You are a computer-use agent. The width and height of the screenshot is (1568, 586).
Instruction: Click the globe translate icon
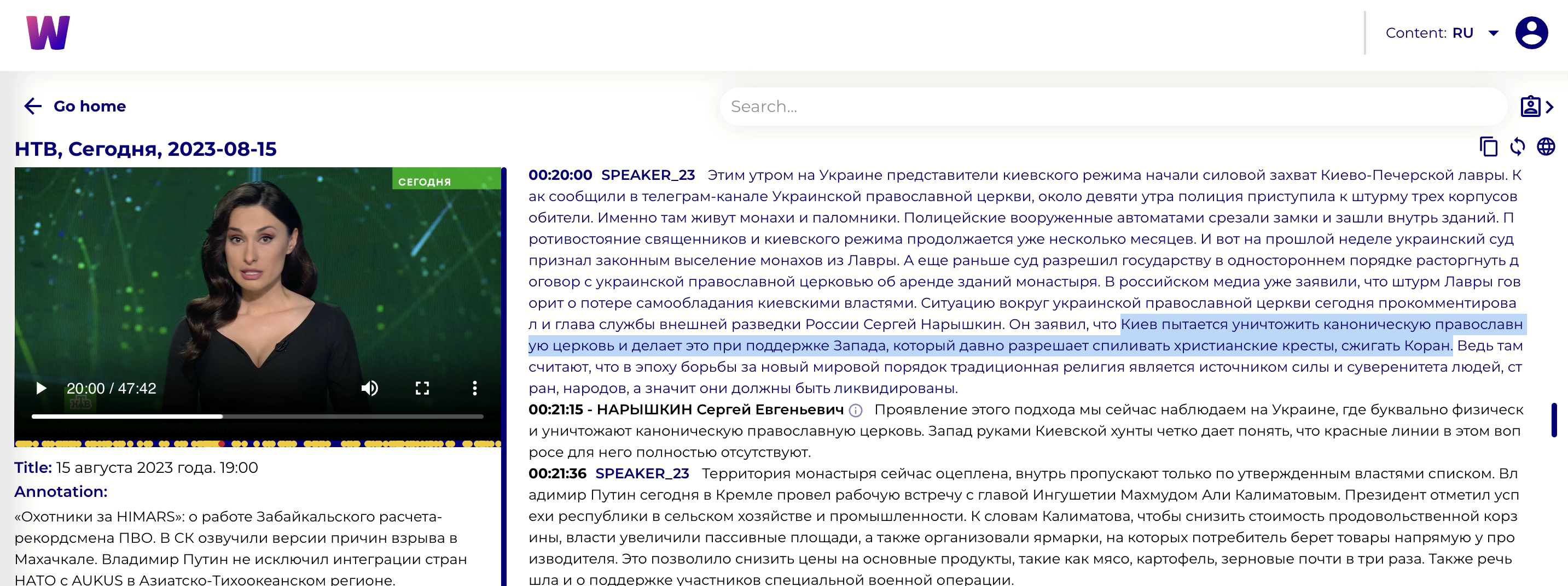tap(1546, 146)
